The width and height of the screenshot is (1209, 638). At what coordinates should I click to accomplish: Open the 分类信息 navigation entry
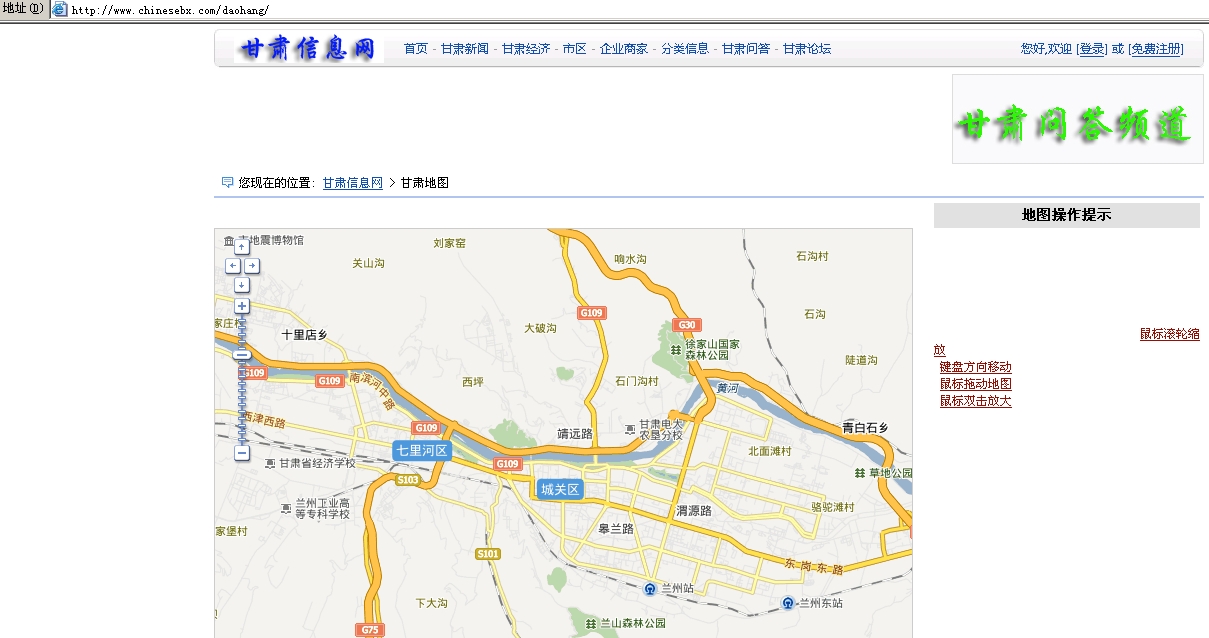[686, 47]
